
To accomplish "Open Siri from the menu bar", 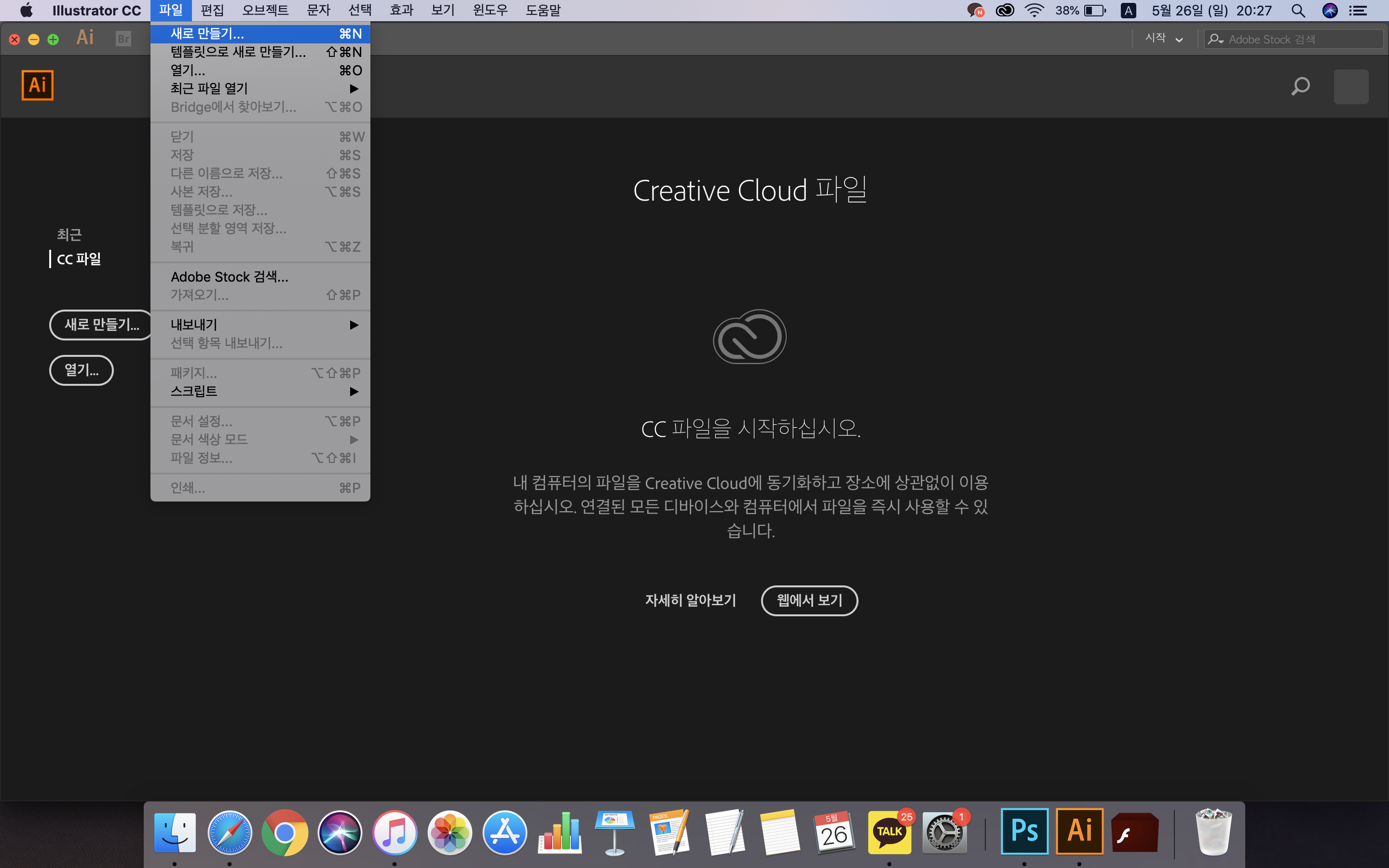I will (1329, 10).
